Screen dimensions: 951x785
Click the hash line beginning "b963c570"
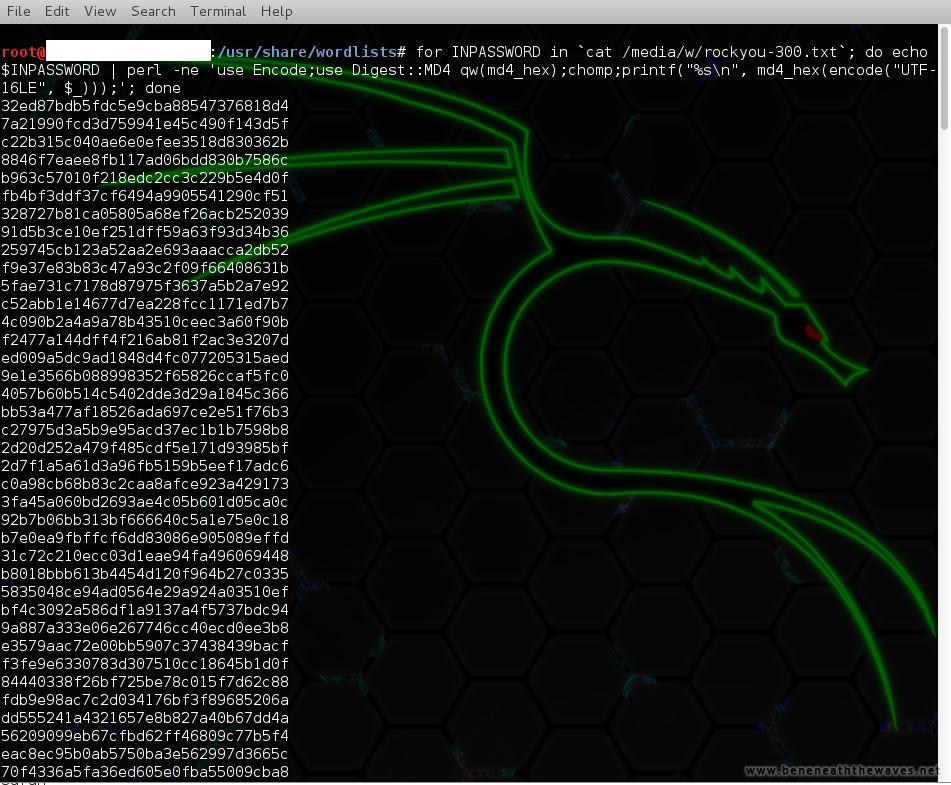click(145, 178)
